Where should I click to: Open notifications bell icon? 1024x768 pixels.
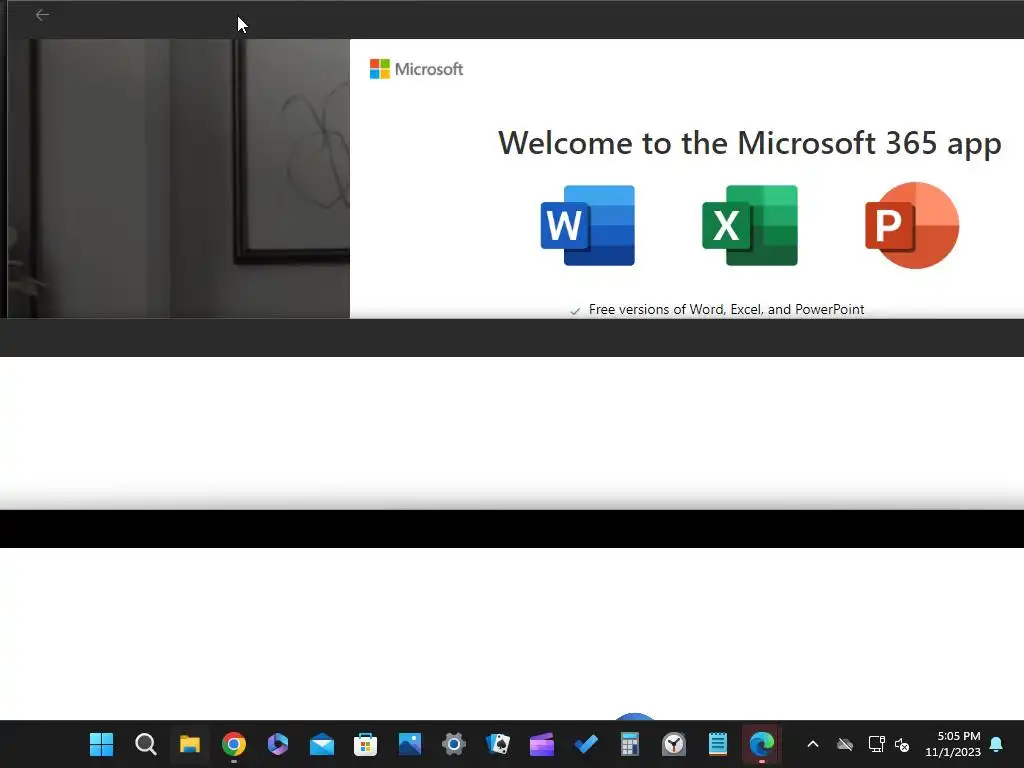[997, 744]
